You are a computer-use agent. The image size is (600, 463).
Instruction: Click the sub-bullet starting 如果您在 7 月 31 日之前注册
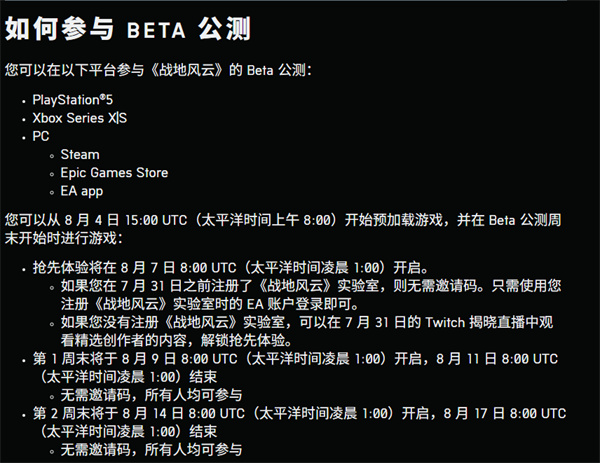point(300,285)
